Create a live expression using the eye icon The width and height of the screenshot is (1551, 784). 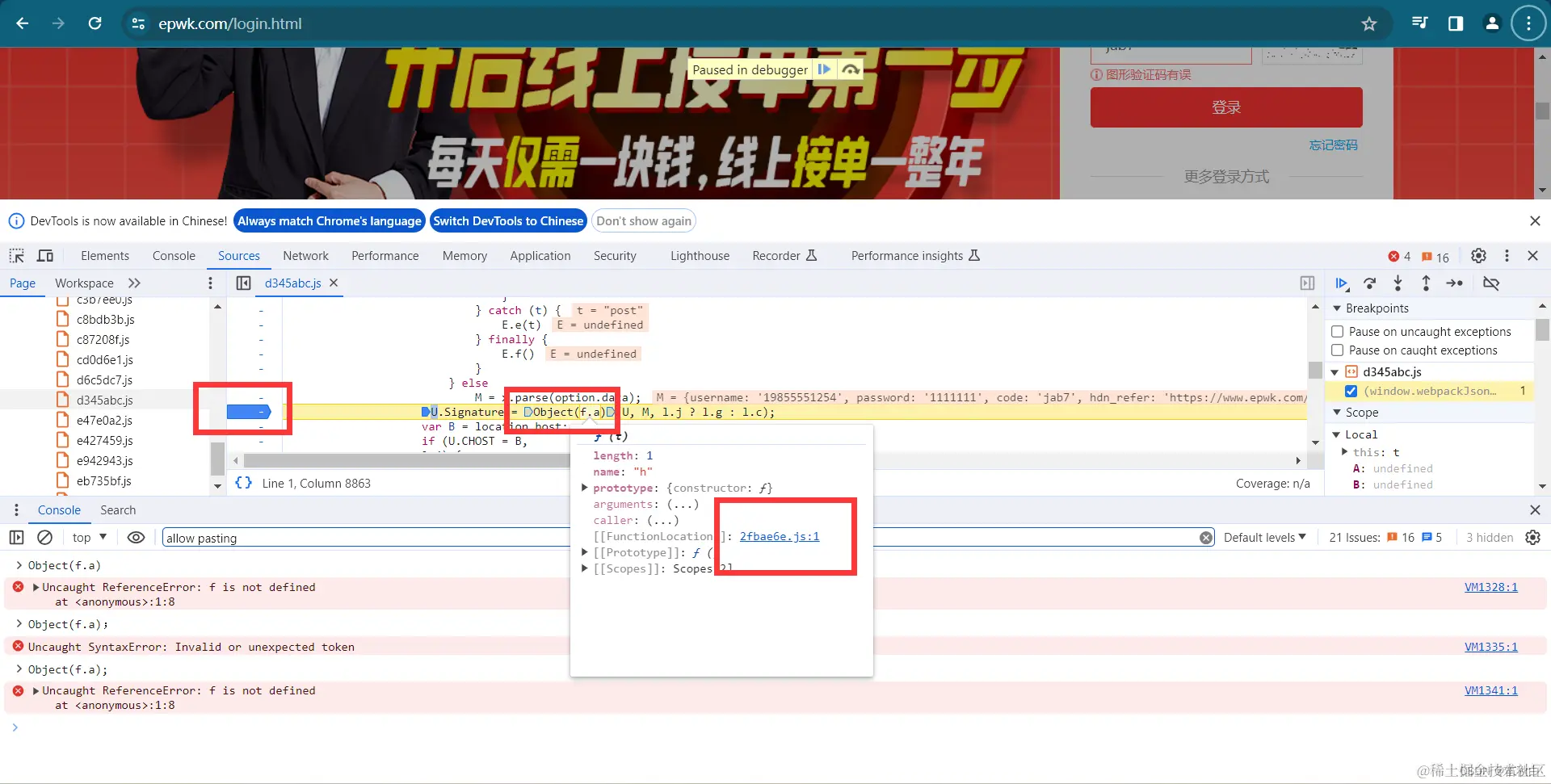[136, 537]
